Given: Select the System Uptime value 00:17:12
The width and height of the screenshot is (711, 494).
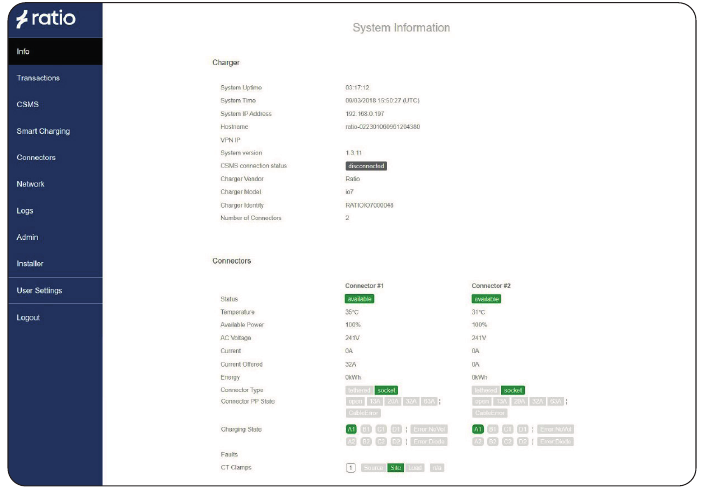Looking at the screenshot, I should coord(357,88).
